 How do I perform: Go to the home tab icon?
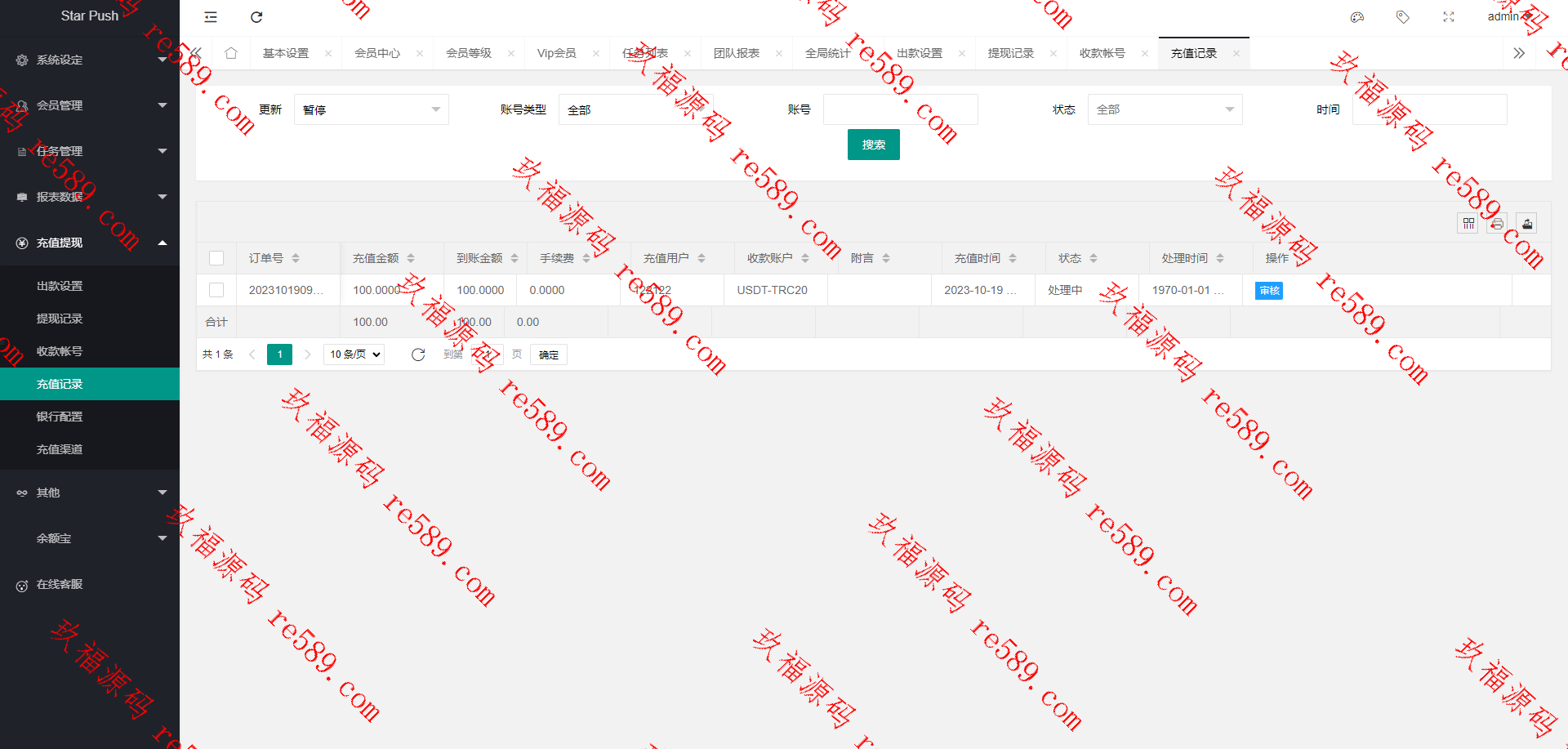[x=231, y=53]
